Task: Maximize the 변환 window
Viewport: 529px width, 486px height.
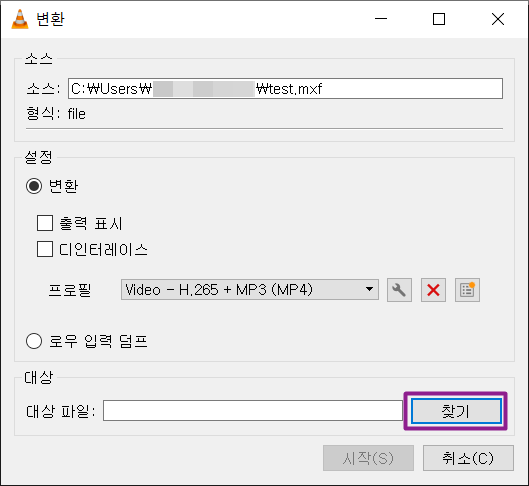Action: click(x=439, y=19)
